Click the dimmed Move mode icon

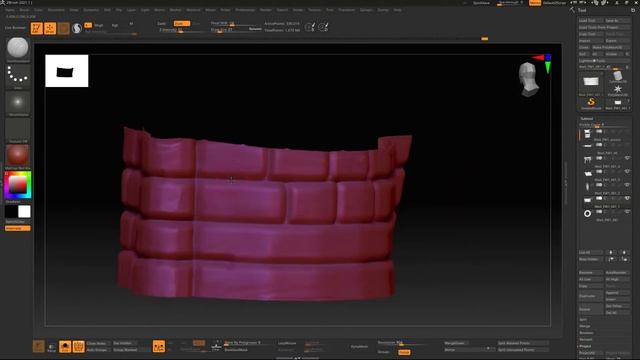click(63, 28)
